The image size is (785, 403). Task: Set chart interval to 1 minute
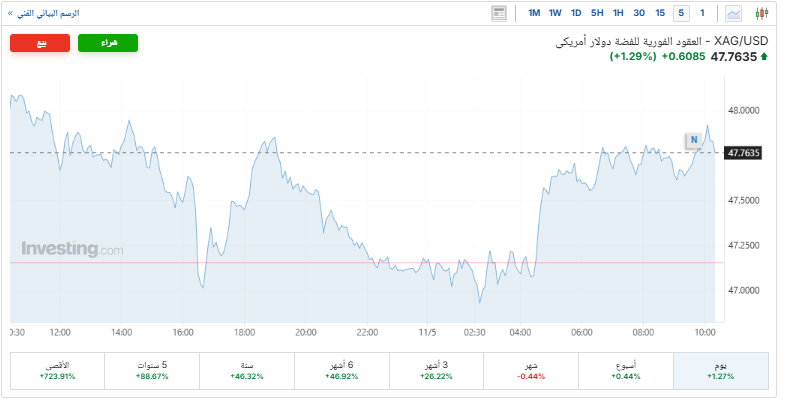[702, 13]
